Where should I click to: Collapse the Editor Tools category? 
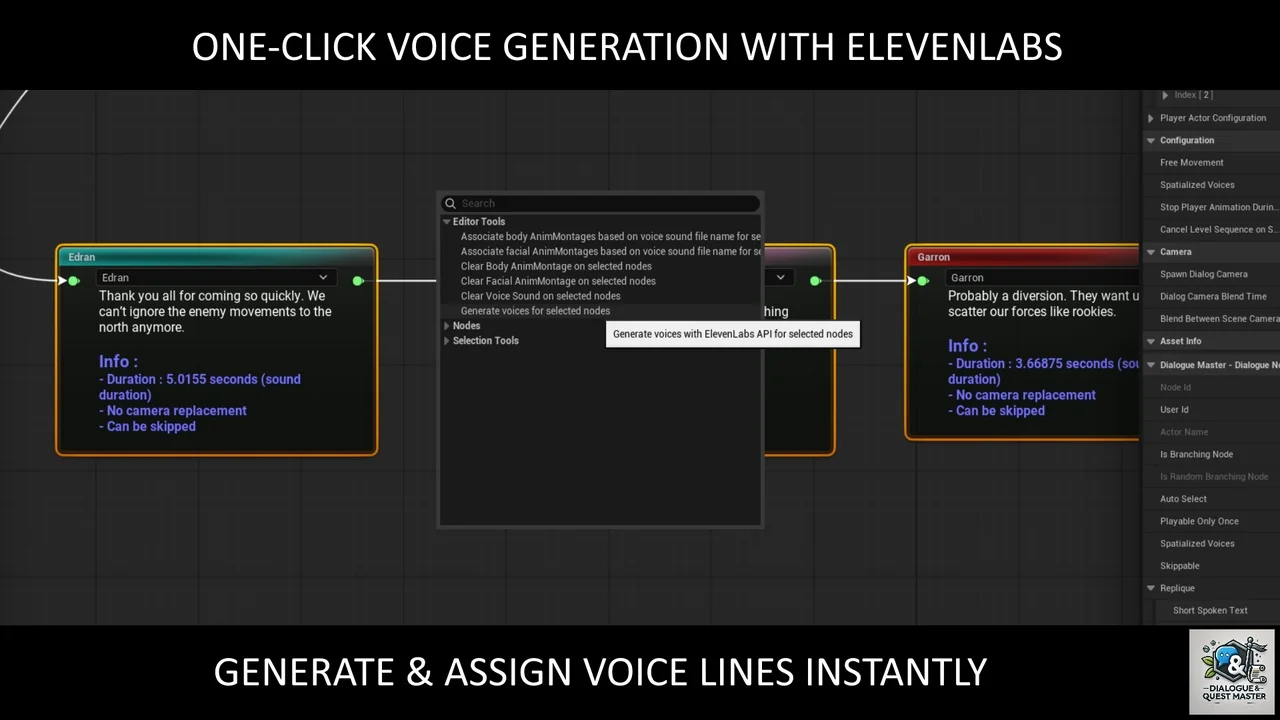[x=447, y=222]
